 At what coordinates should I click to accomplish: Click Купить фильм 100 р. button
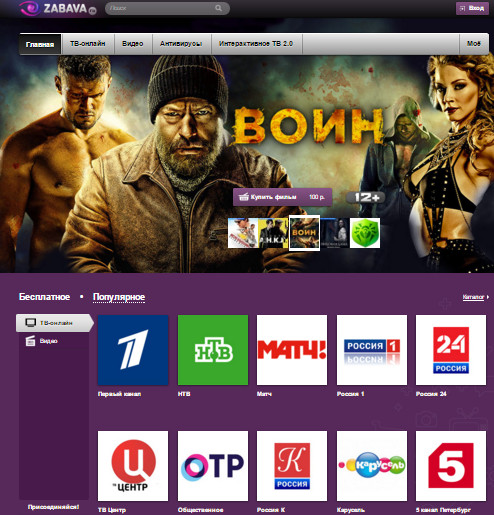point(282,197)
